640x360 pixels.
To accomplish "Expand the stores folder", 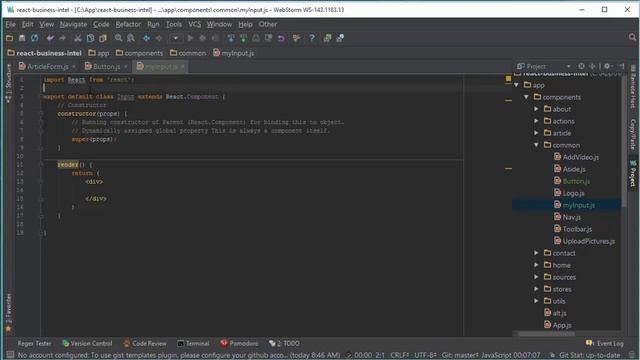I will [x=536, y=289].
